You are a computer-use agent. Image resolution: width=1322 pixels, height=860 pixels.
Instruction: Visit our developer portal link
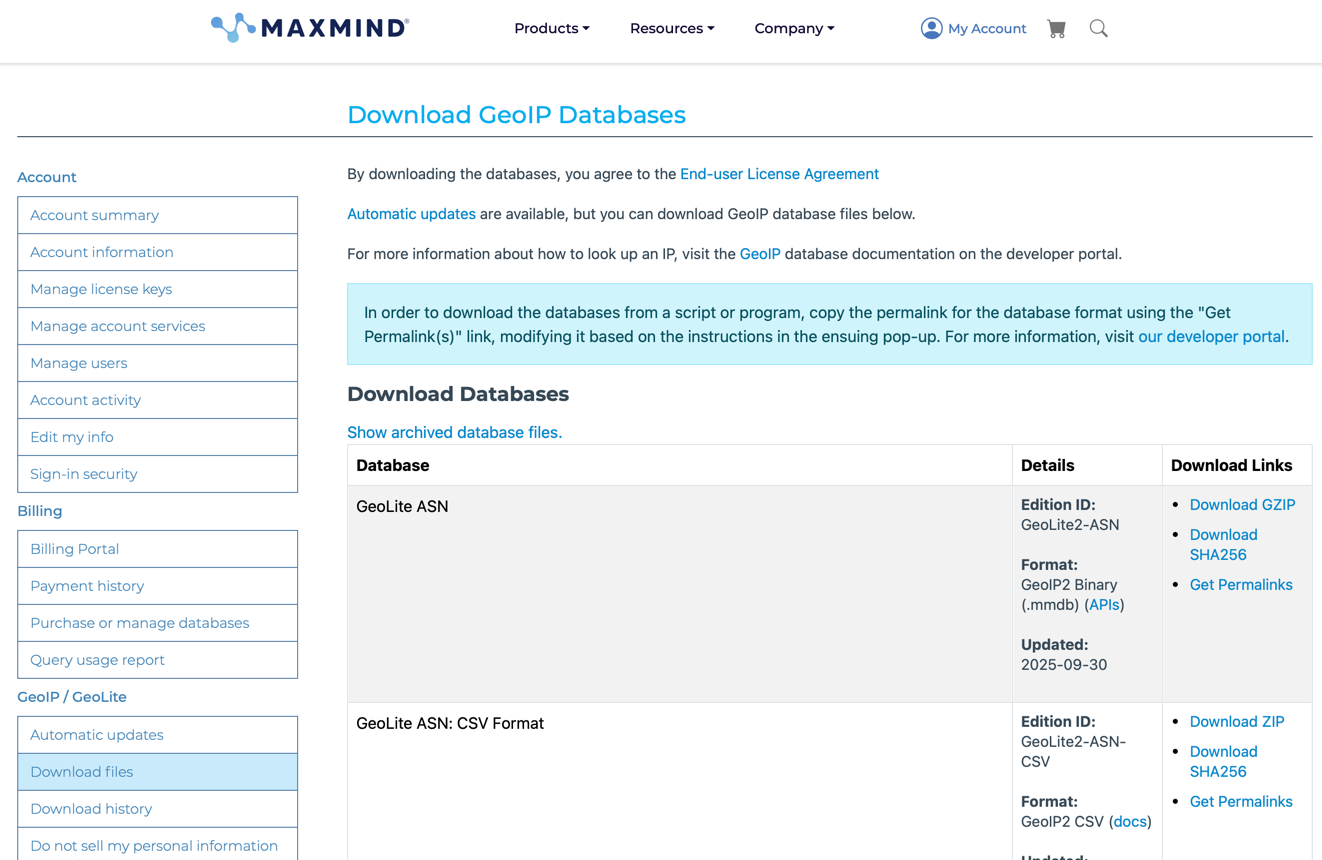1211,337
